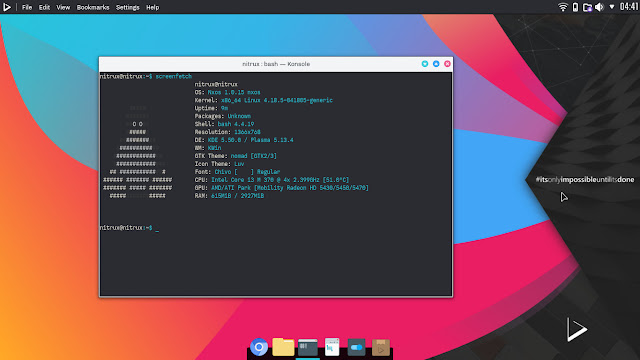Open the device notifier folder tray icon

click(x=587, y=7)
